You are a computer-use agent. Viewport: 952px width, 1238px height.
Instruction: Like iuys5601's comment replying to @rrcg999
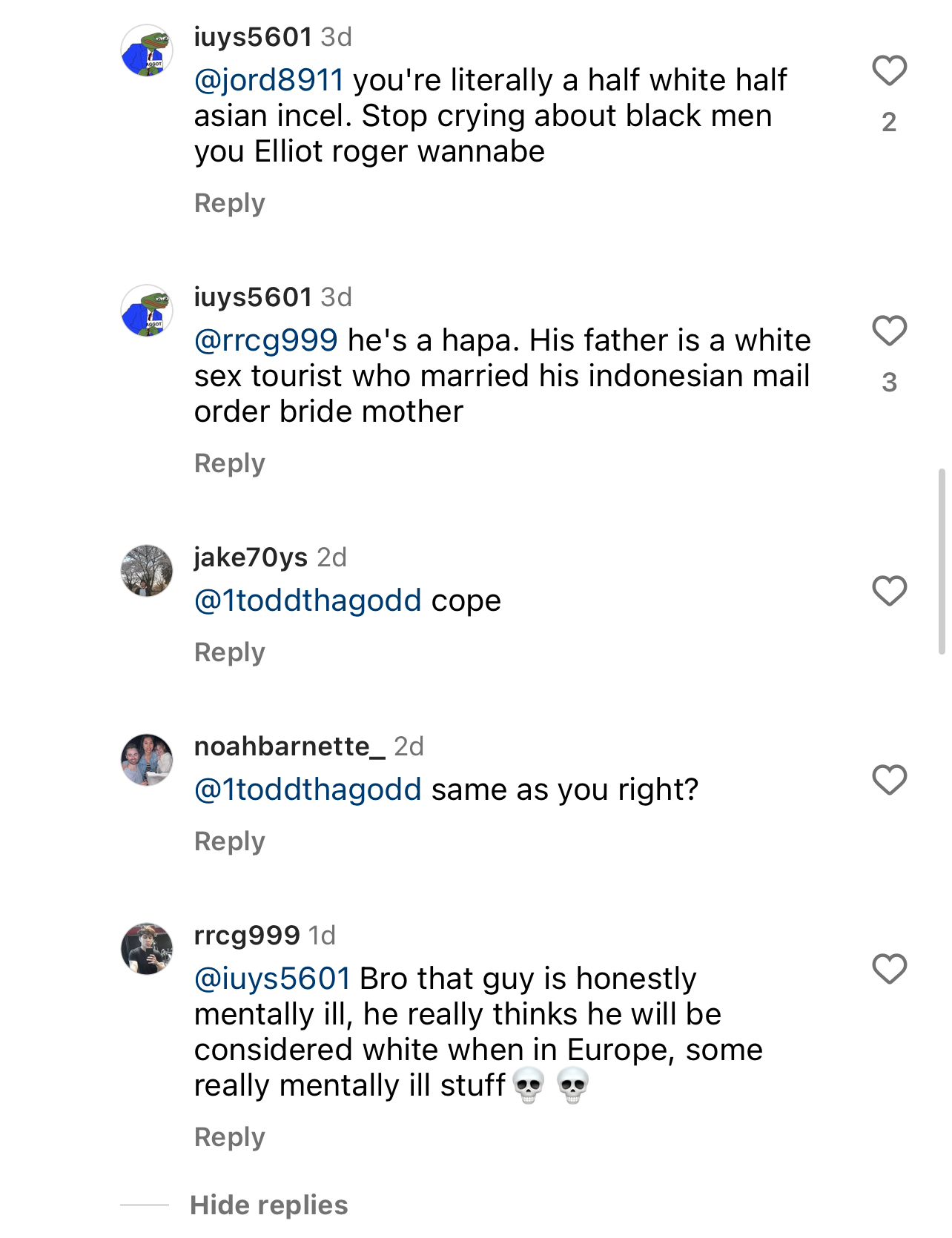coord(889,331)
